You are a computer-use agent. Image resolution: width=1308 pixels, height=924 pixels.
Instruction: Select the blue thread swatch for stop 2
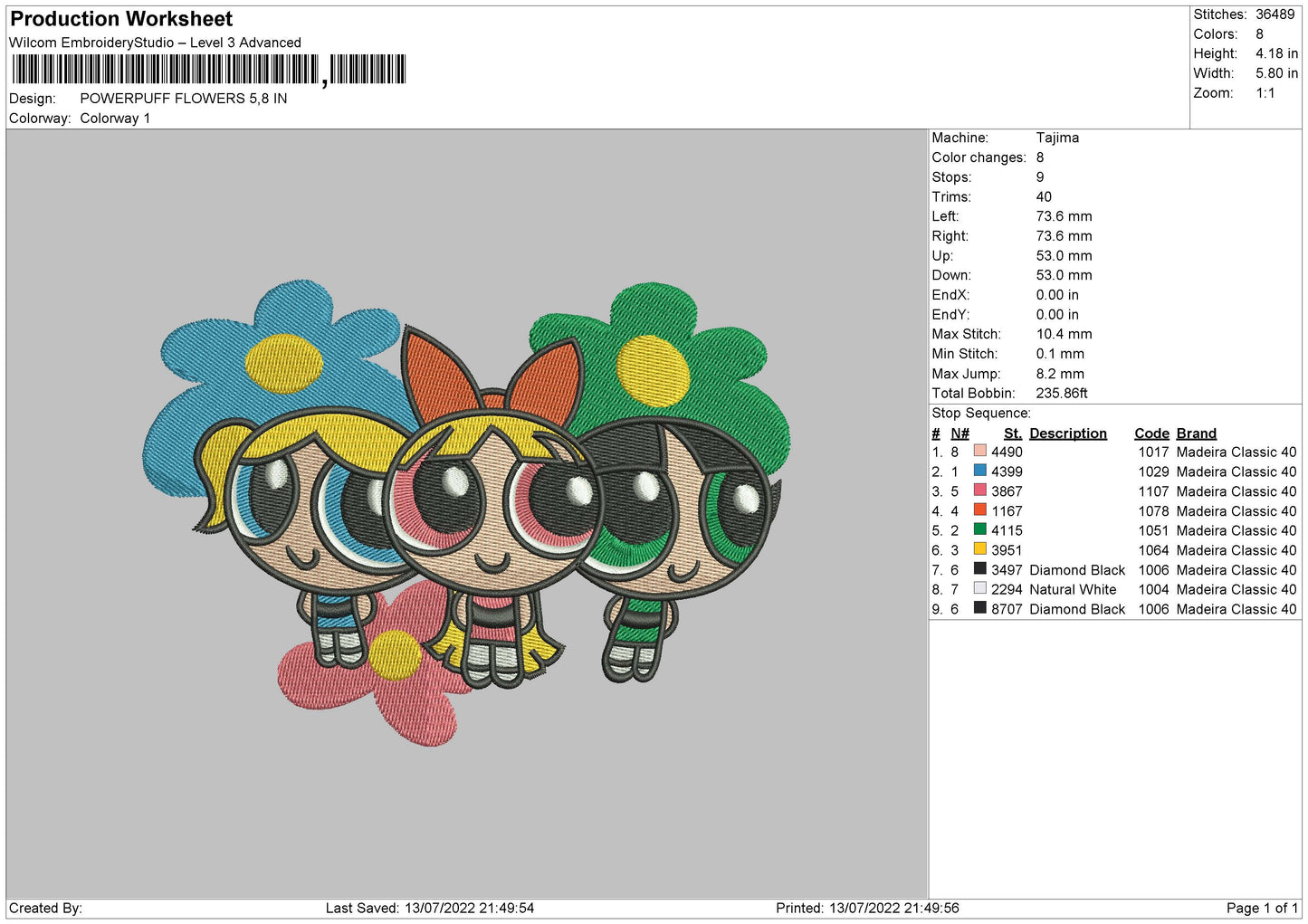pos(979,471)
